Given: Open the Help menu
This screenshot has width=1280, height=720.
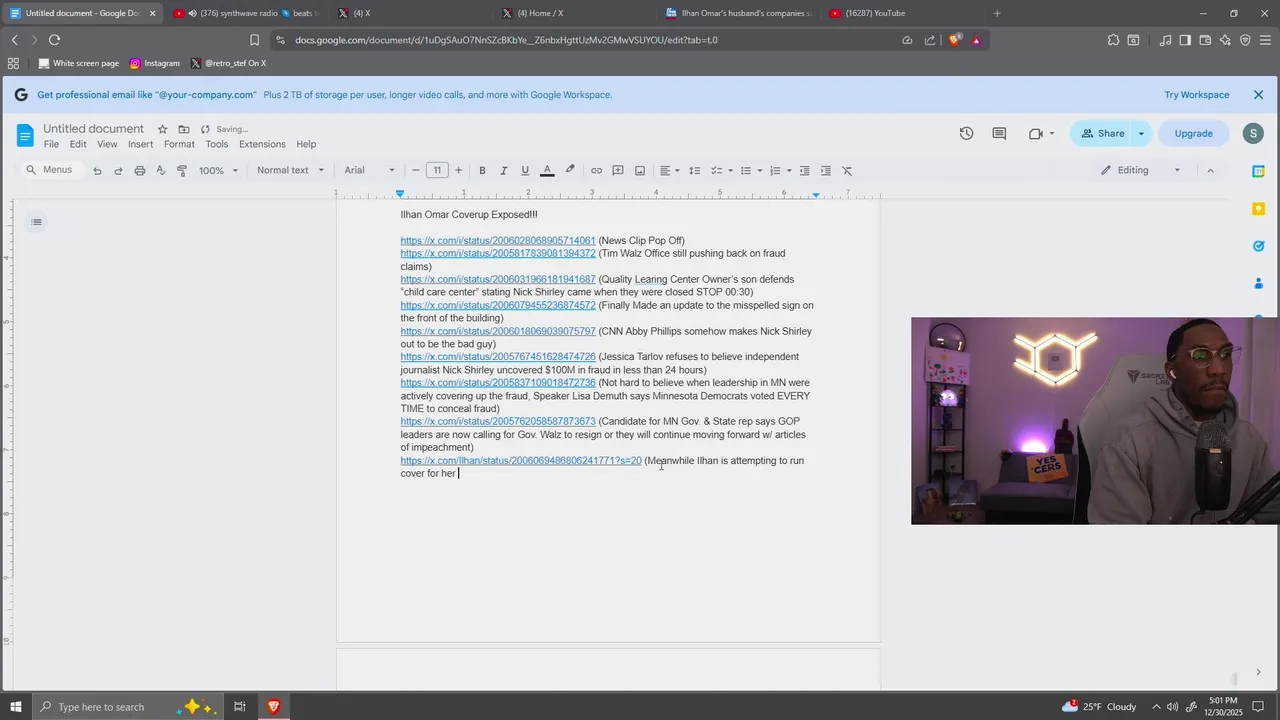Looking at the screenshot, I should click(x=306, y=145).
